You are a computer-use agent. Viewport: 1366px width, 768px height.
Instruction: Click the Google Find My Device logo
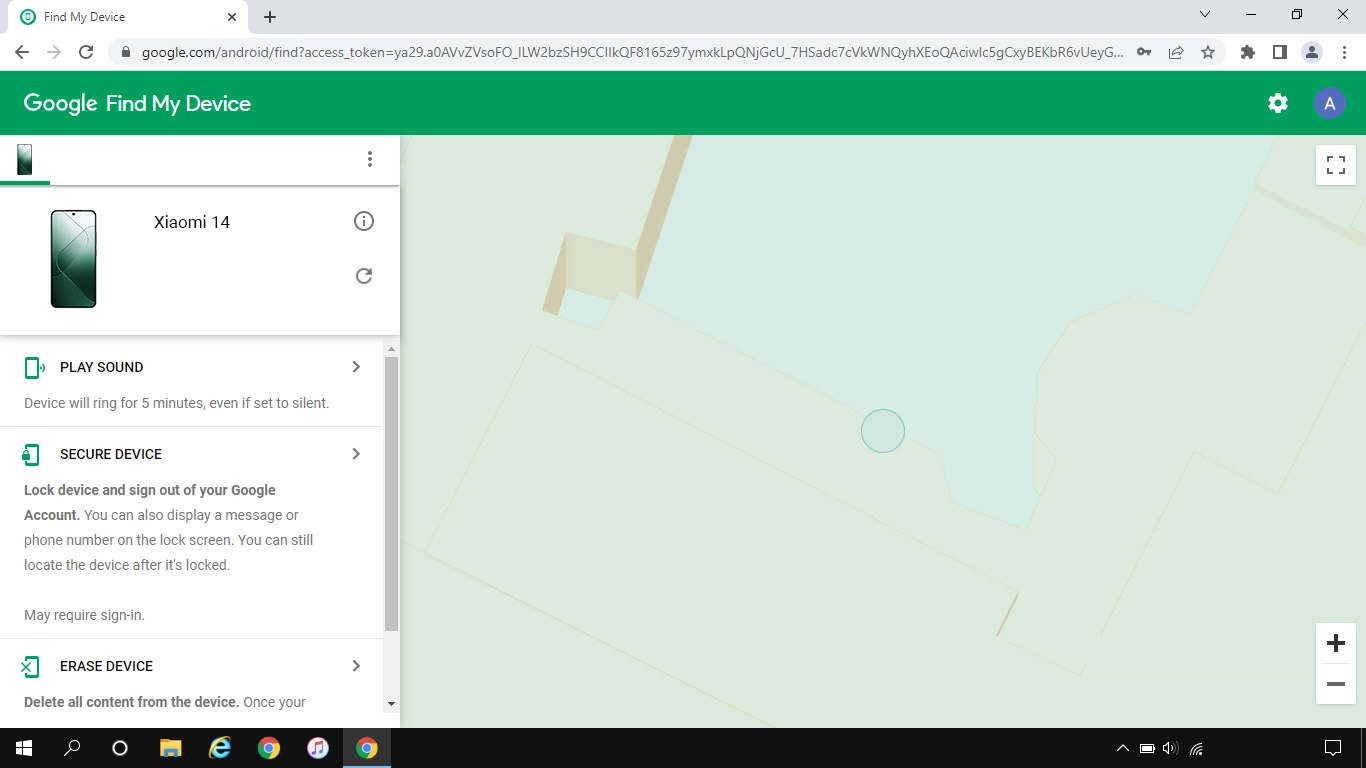[x=137, y=103]
